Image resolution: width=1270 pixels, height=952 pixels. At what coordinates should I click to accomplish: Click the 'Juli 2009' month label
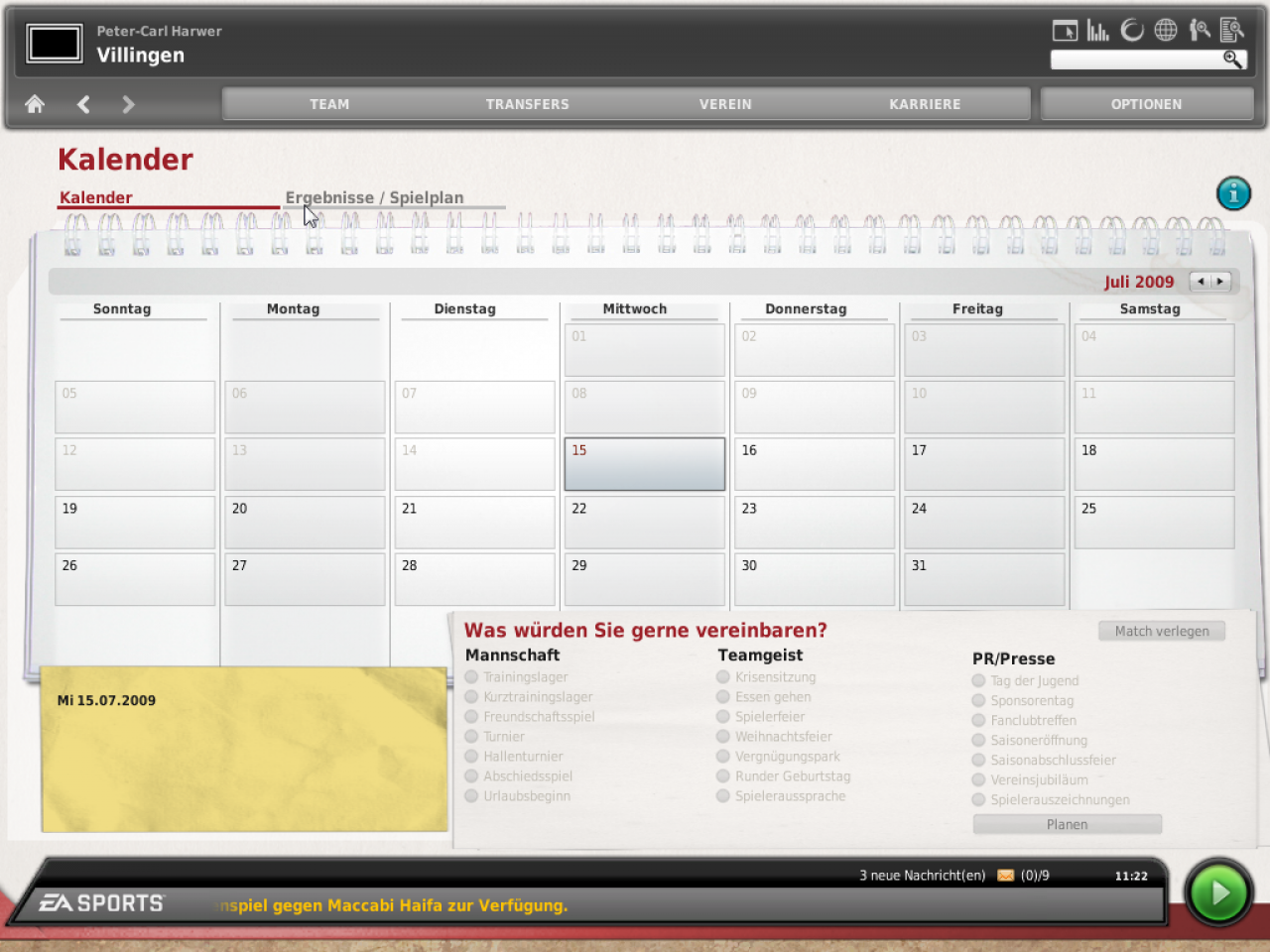click(1139, 282)
